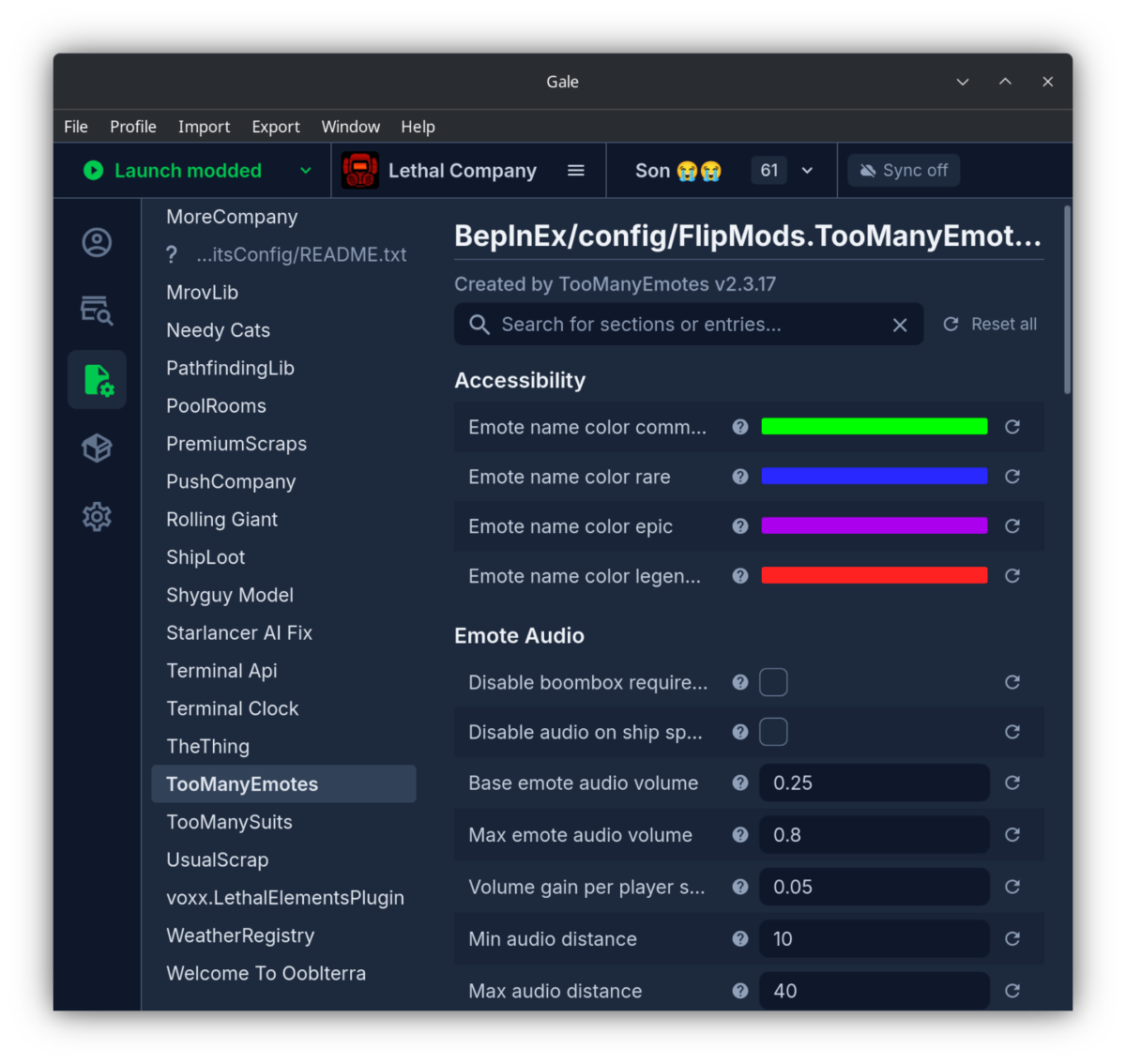Image resolution: width=1126 pixels, height=1064 pixels.
Task: Pick the red Emote name color legendary swatch
Action: (875, 576)
